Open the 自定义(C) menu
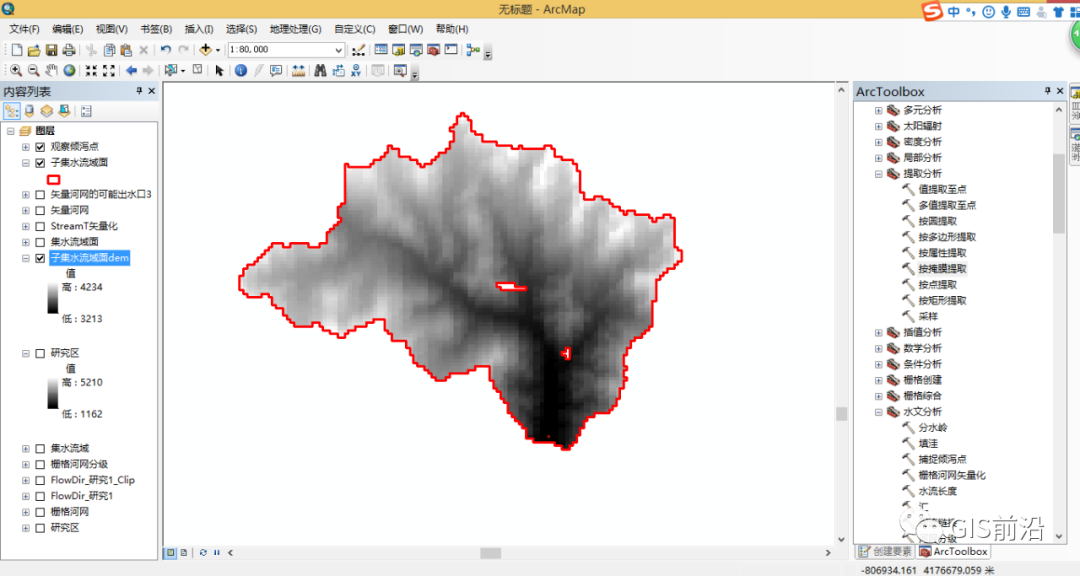1080x576 pixels. [355, 29]
